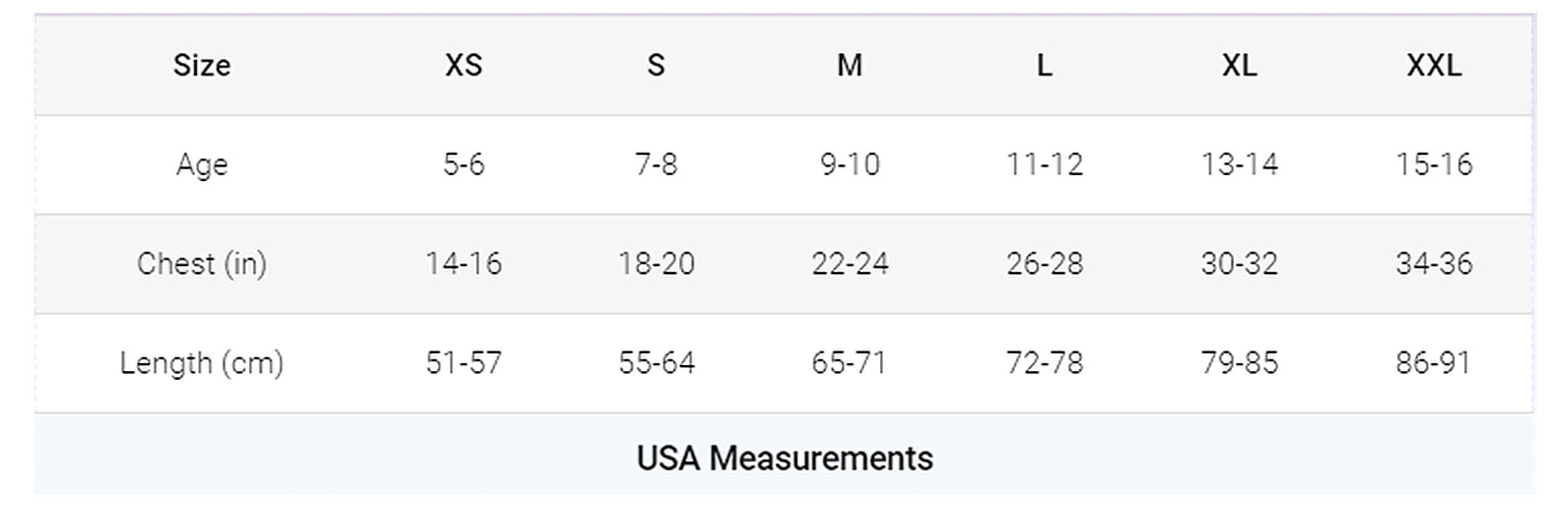Click chest measurement 34-36 cell
The height and width of the screenshot is (514, 1568).
click(x=1434, y=263)
